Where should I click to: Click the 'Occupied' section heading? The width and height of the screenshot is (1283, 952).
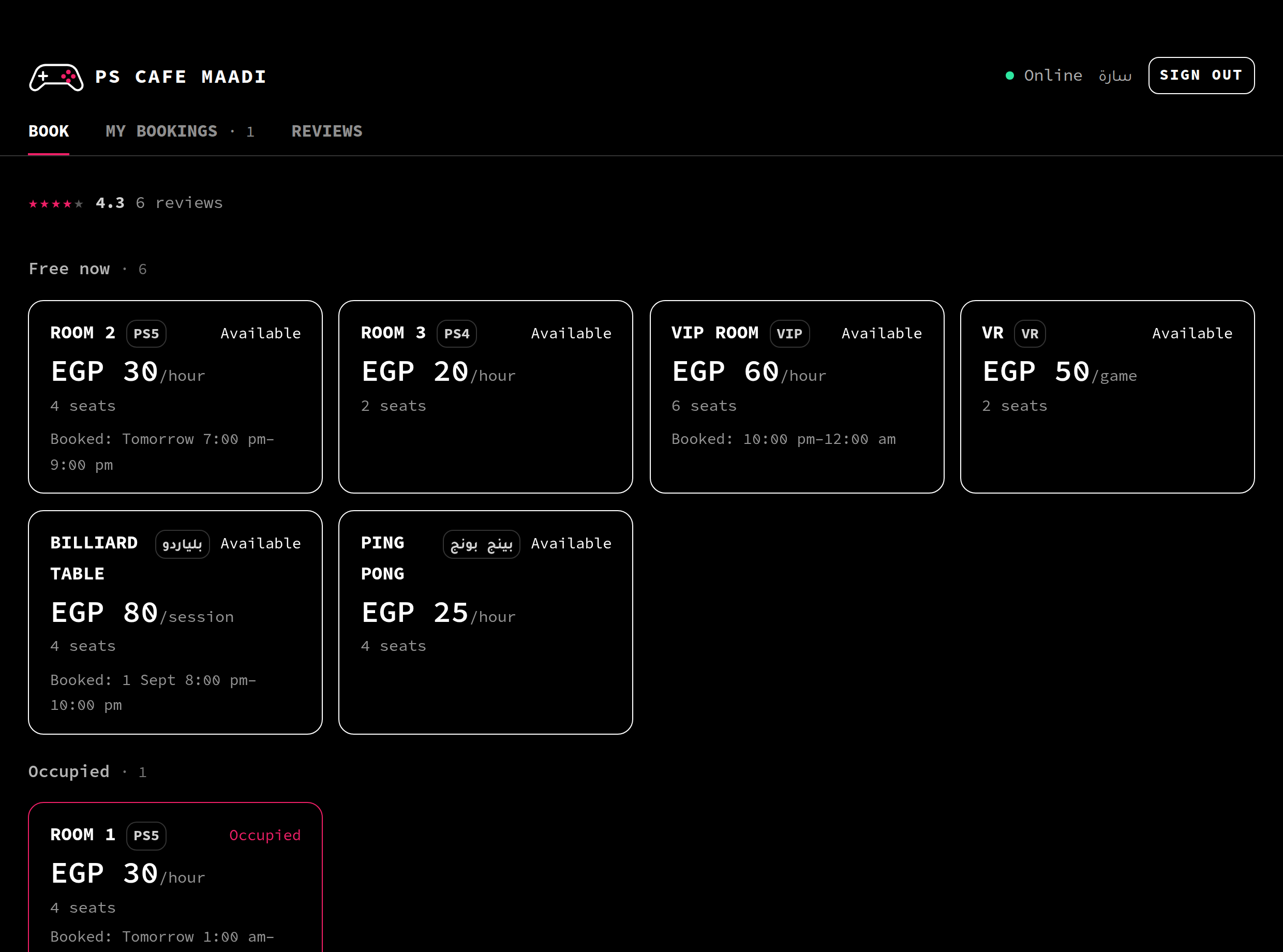tap(69, 771)
